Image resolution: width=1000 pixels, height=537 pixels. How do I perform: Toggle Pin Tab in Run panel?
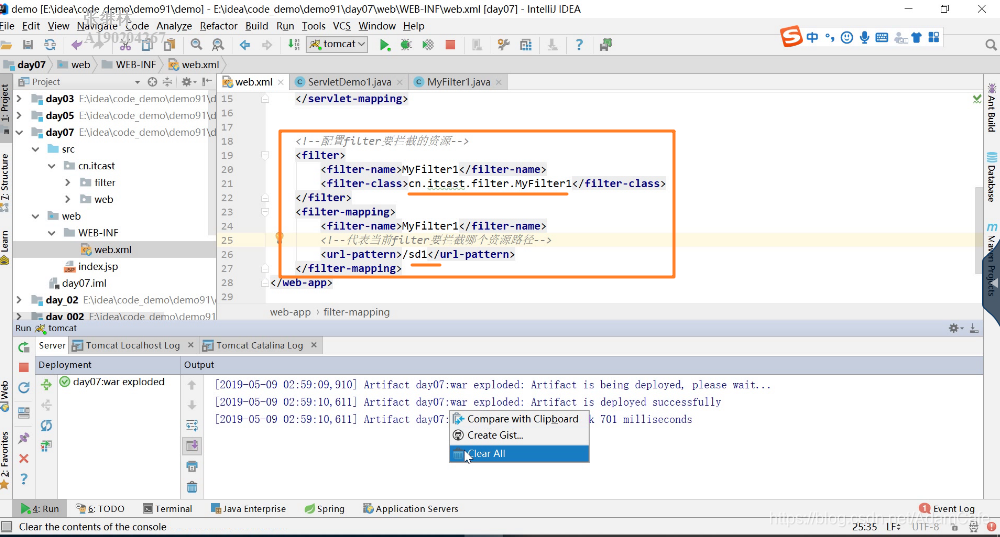coord(24,438)
